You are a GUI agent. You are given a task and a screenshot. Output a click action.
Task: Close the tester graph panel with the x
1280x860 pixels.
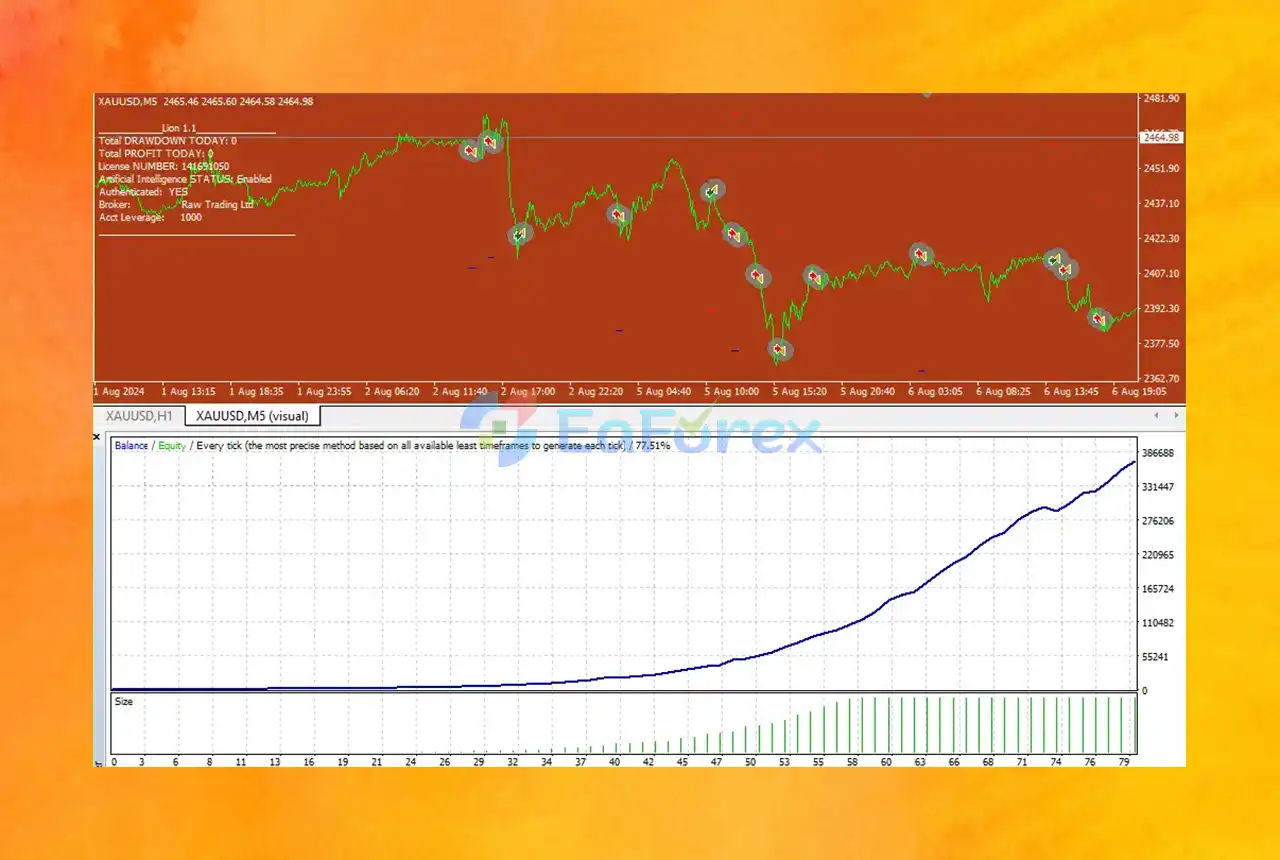(x=98, y=436)
